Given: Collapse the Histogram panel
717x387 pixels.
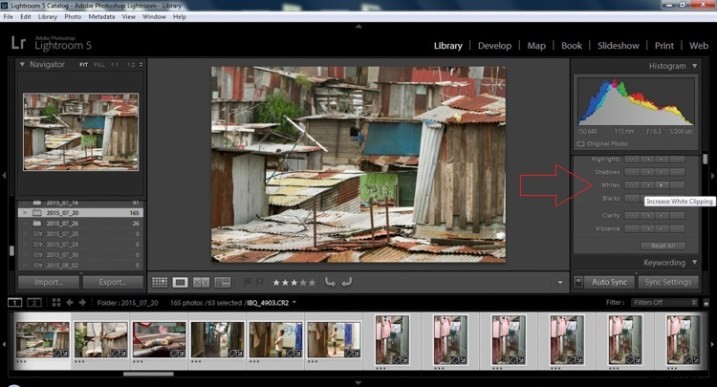Looking at the screenshot, I should pos(695,66).
